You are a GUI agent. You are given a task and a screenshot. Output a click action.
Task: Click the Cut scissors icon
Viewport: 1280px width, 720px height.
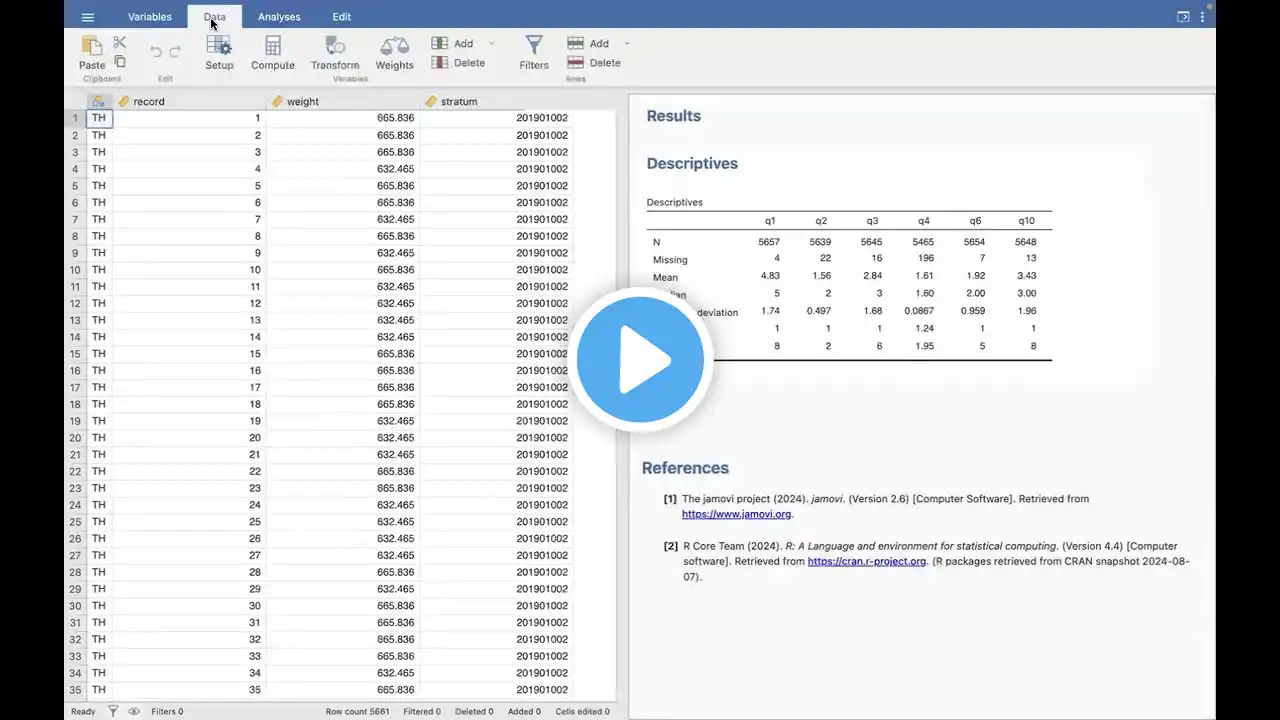point(120,42)
